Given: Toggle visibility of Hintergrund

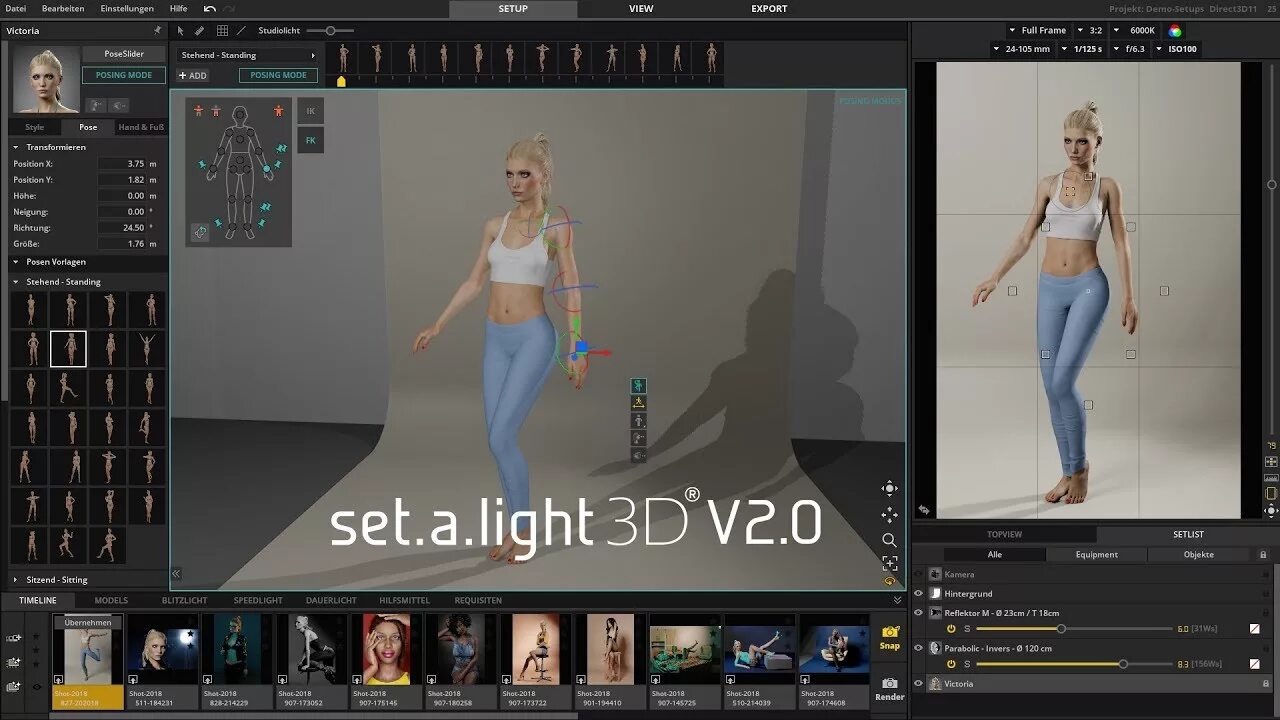Looking at the screenshot, I should click(919, 593).
